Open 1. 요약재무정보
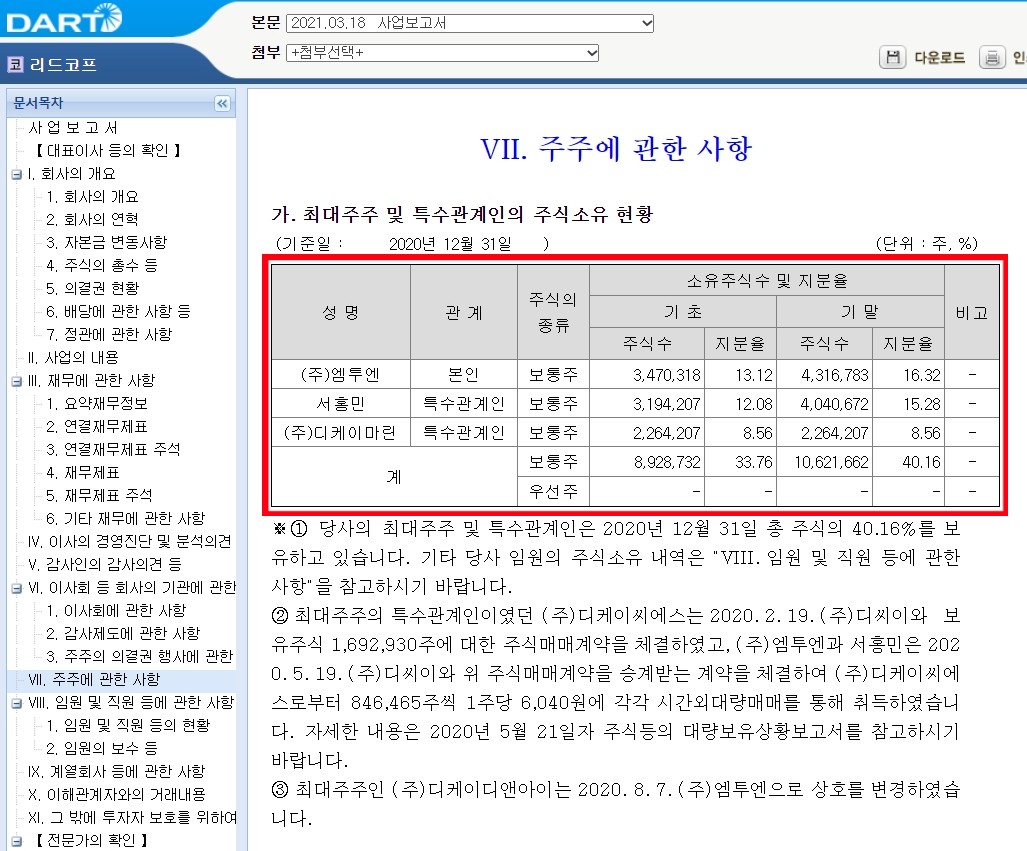 97,404
